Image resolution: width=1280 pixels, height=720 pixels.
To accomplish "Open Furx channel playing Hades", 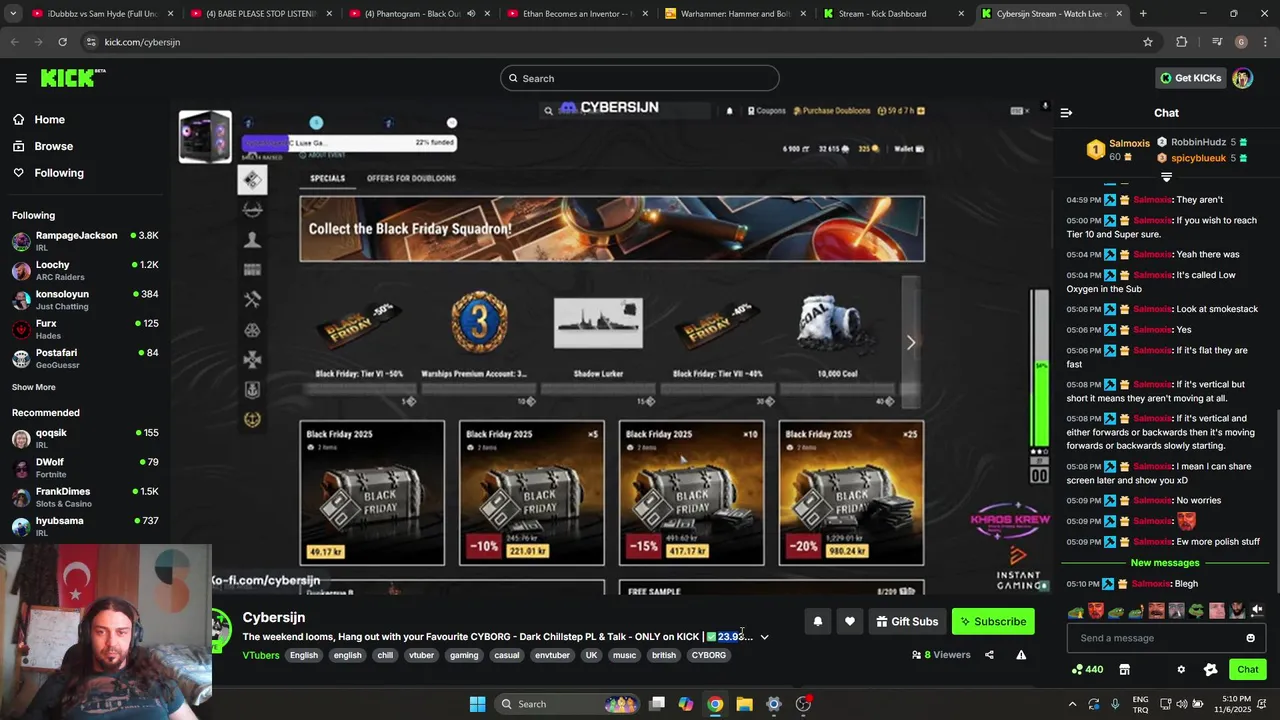I will coord(85,328).
